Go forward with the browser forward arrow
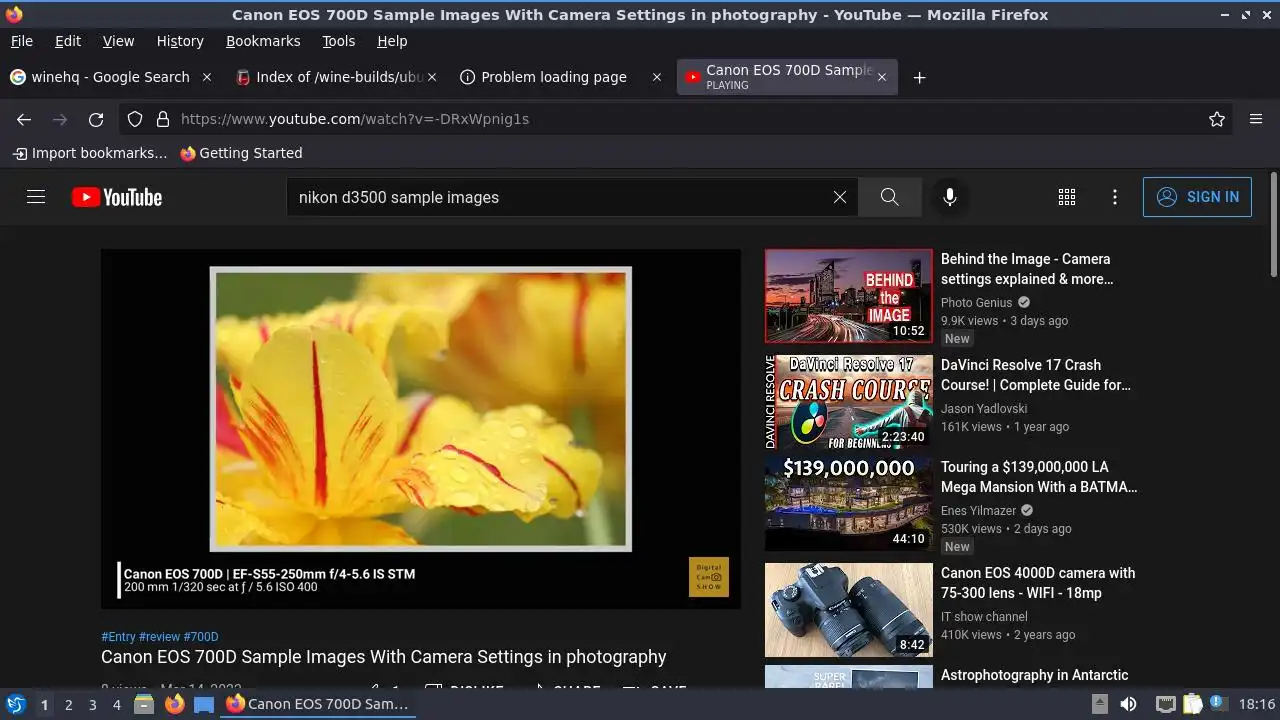 click(60, 119)
